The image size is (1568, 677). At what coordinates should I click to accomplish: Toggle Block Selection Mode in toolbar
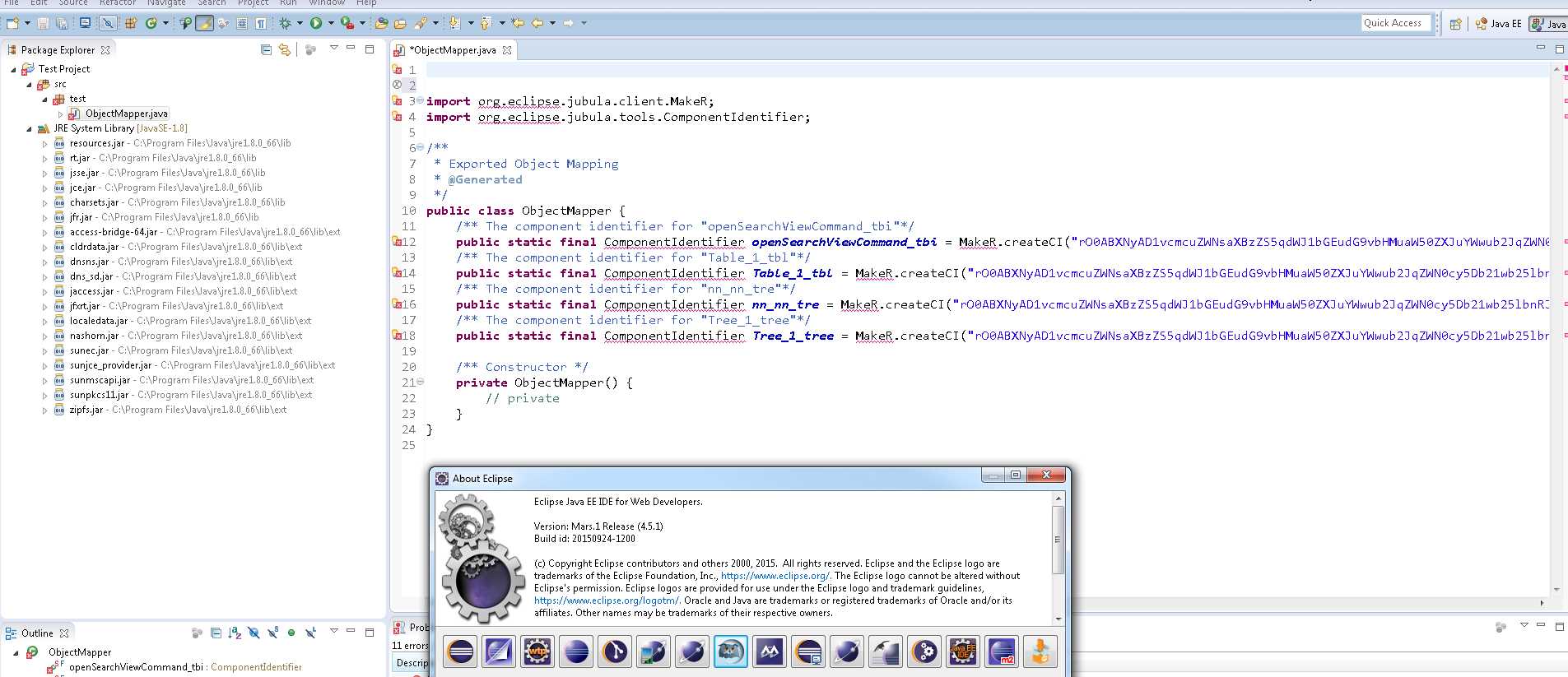pyautogui.click(x=242, y=24)
